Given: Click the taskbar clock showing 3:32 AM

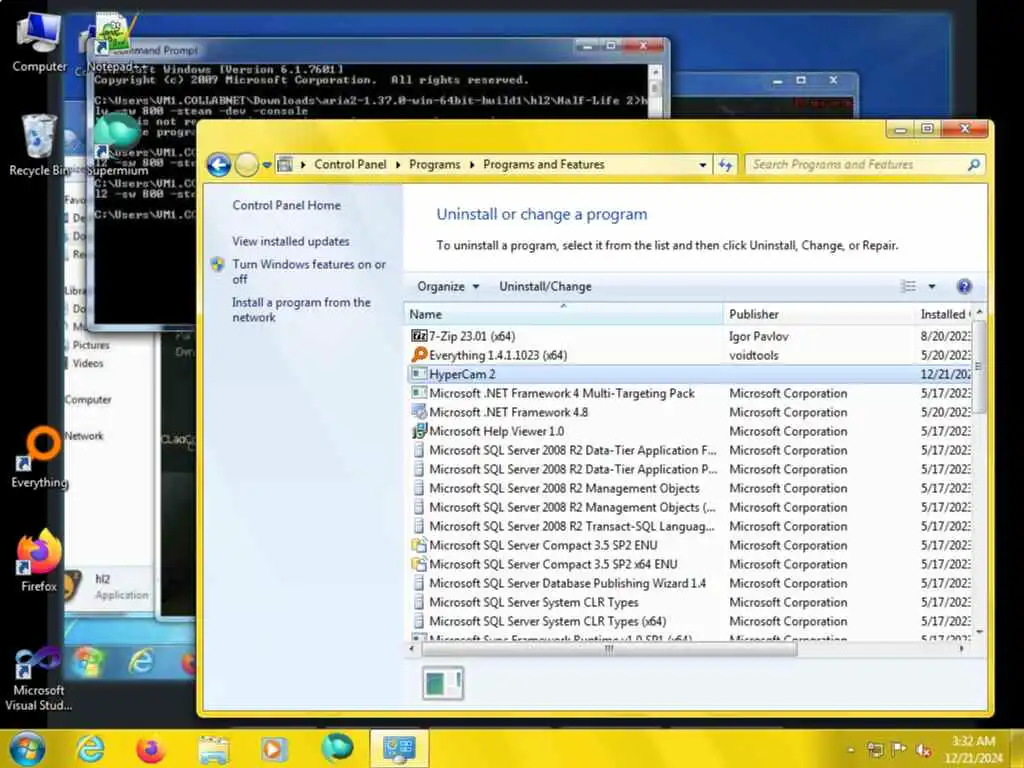Looking at the screenshot, I should tap(973, 749).
